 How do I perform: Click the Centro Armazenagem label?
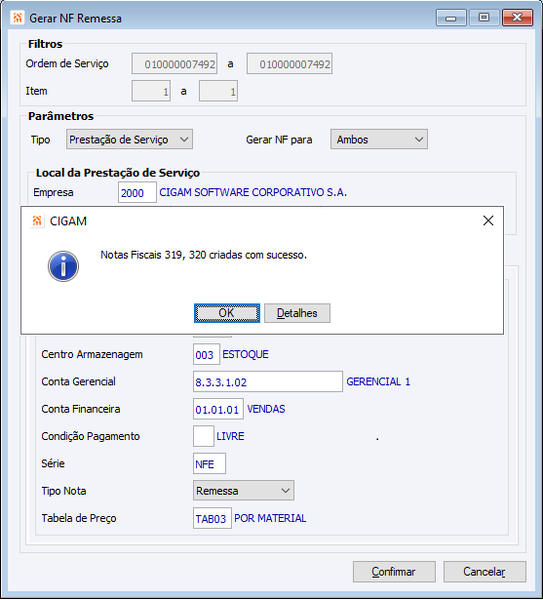coord(92,354)
